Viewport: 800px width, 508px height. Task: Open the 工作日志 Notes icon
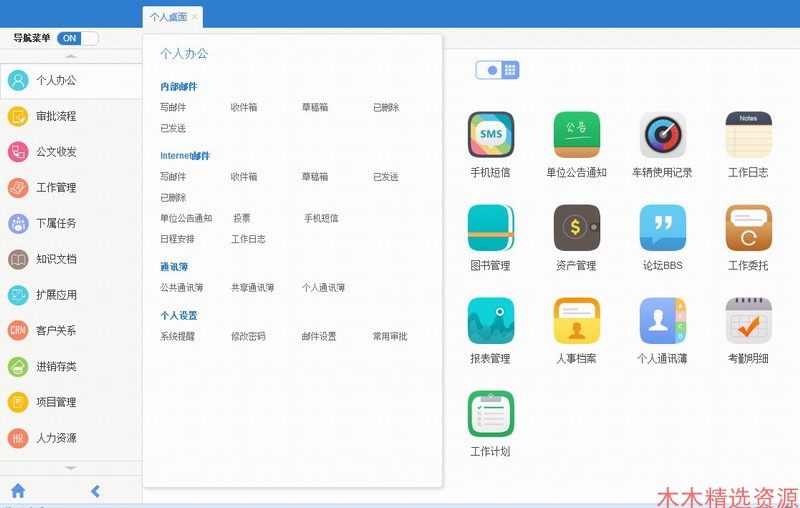pyautogui.click(x=748, y=135)
